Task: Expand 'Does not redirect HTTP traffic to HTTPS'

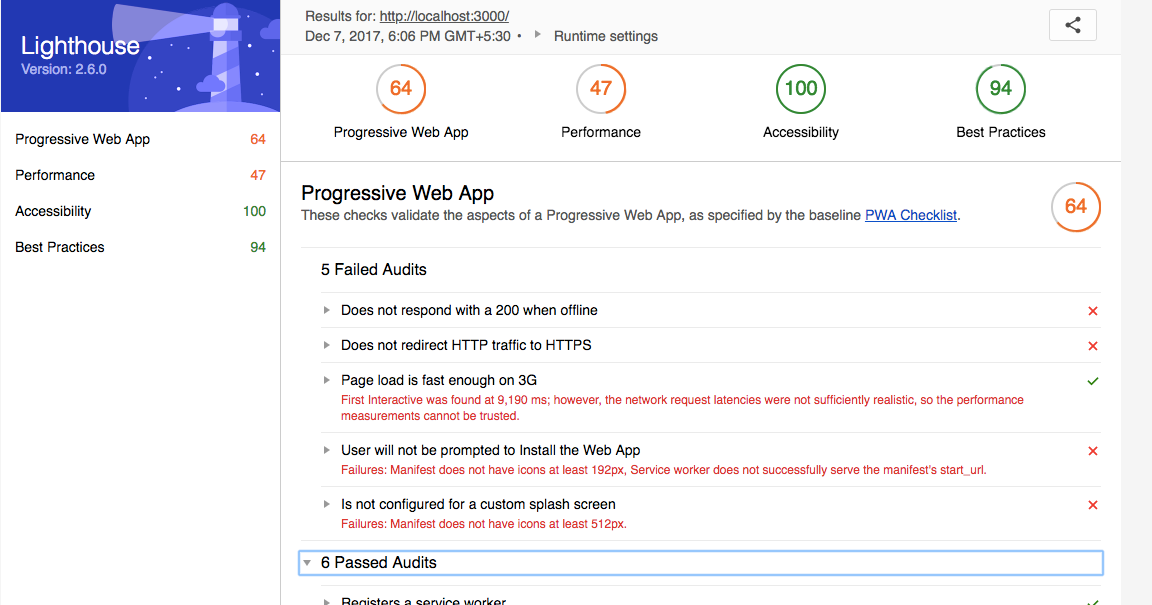Action: click(326, 345)
